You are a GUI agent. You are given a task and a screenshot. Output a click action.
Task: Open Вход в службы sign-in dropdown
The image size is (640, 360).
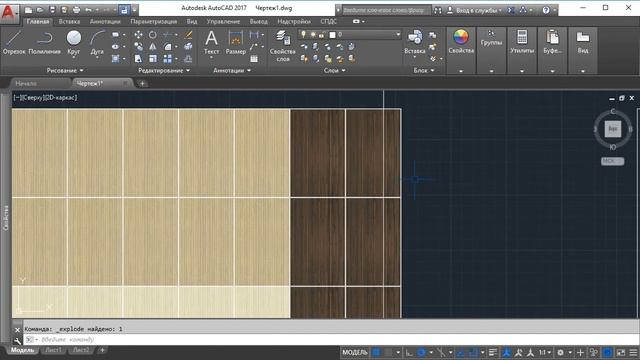[x=474, y=10]
